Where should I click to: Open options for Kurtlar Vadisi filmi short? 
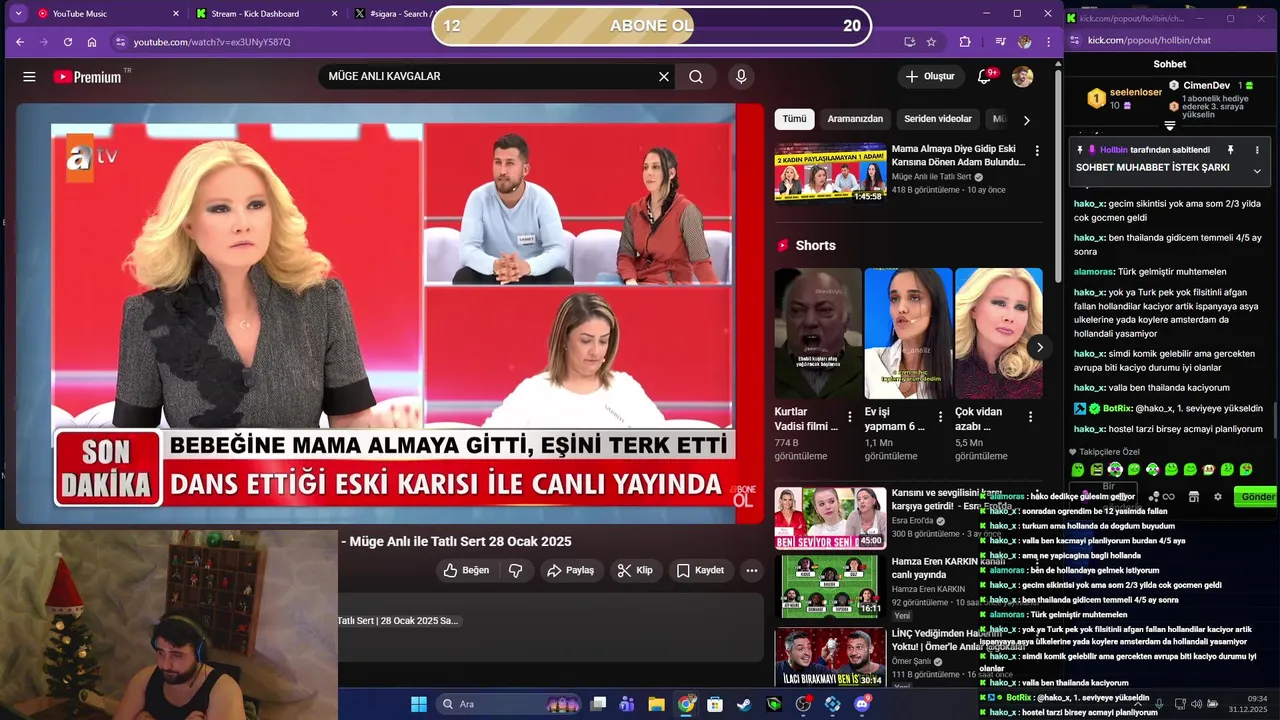click(850, 416)
